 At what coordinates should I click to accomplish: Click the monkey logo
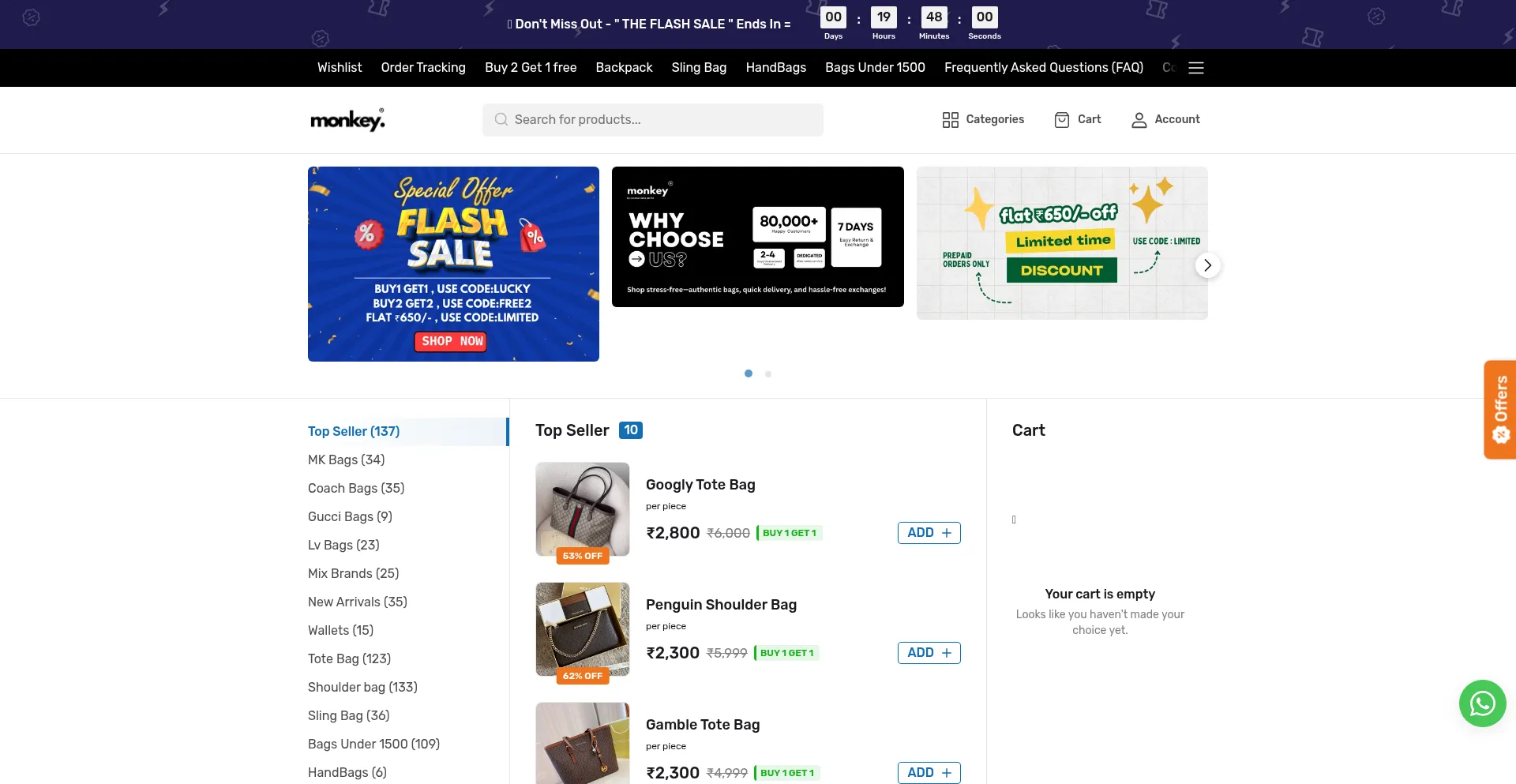pos(347,120)
